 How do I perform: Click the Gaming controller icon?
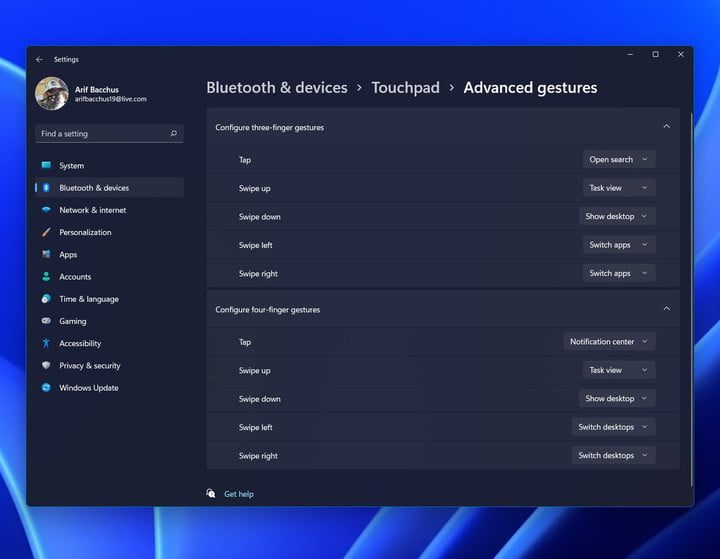point(46,321)
